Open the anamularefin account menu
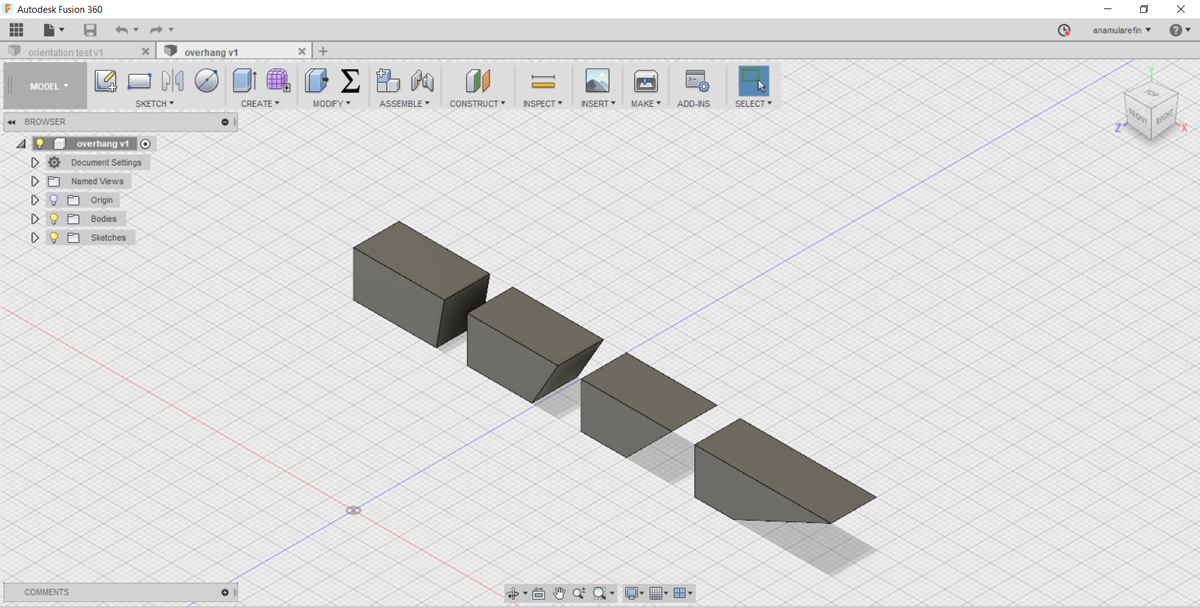Viewport: 1200px width, 608px height. click(1121, 30)
